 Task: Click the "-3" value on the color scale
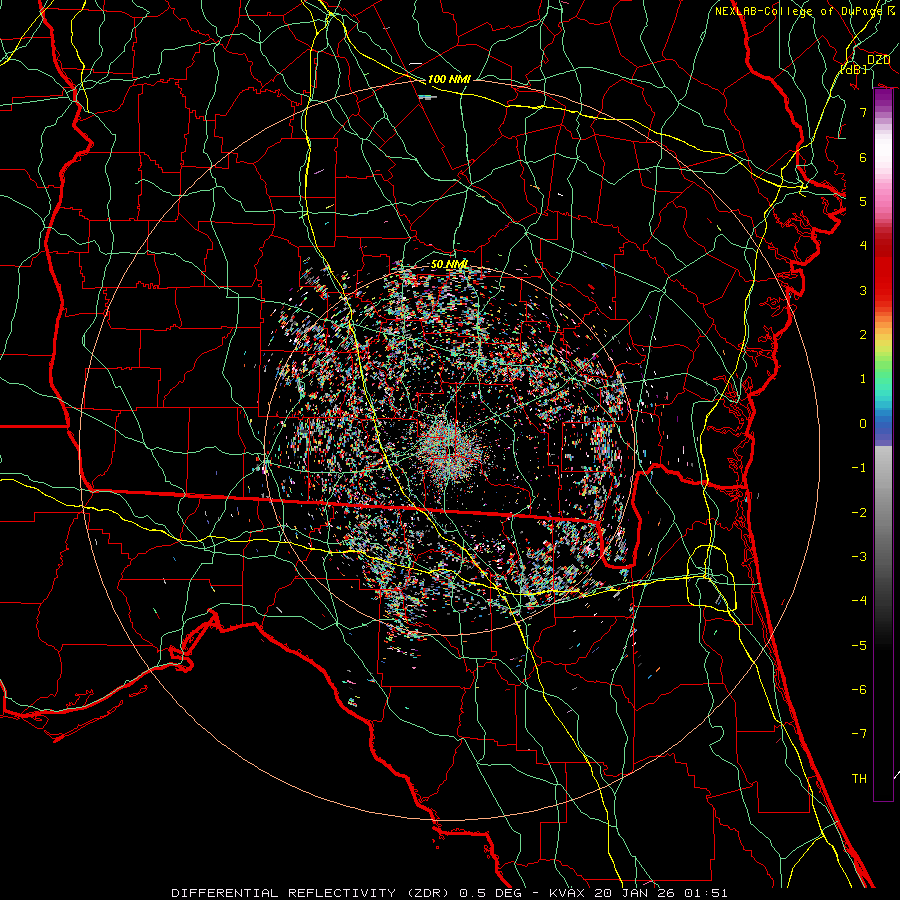pos(859,557)
